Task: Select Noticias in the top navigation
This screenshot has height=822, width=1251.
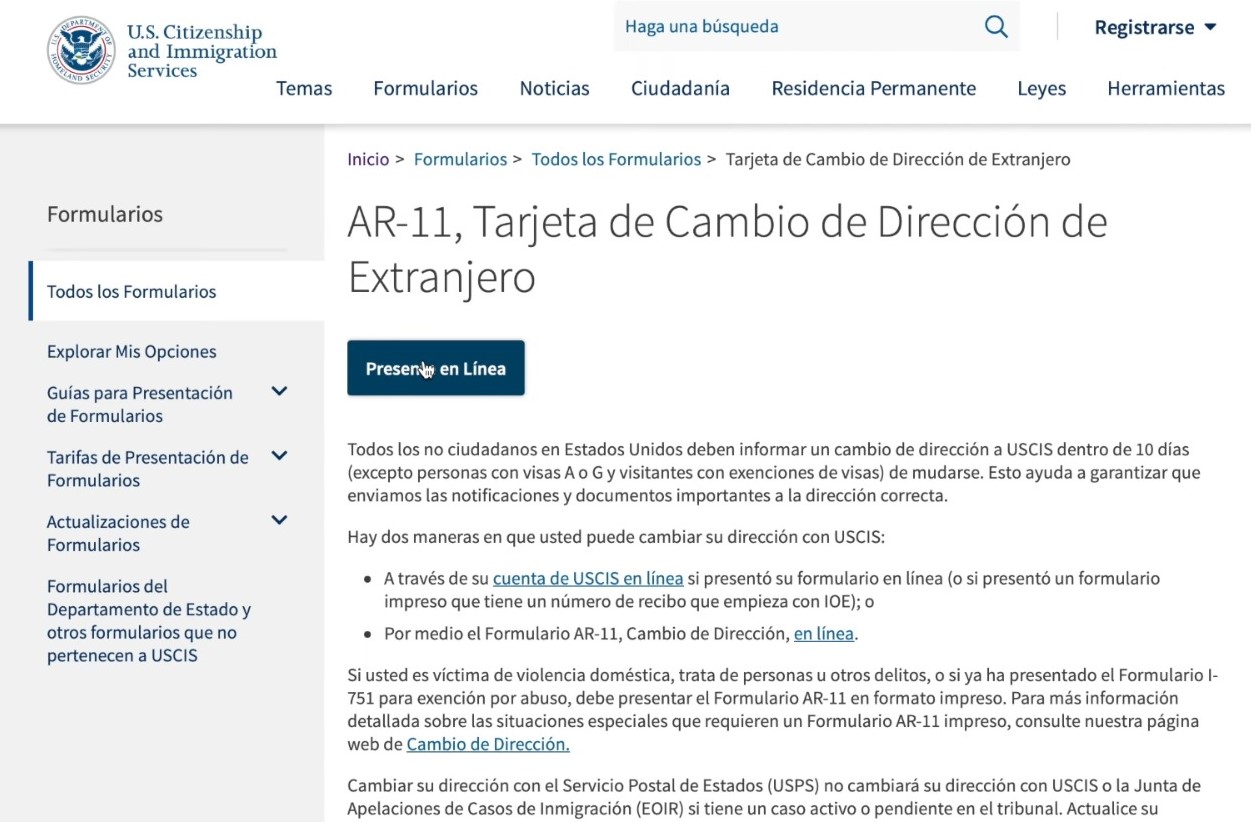Action: [554, 89]
